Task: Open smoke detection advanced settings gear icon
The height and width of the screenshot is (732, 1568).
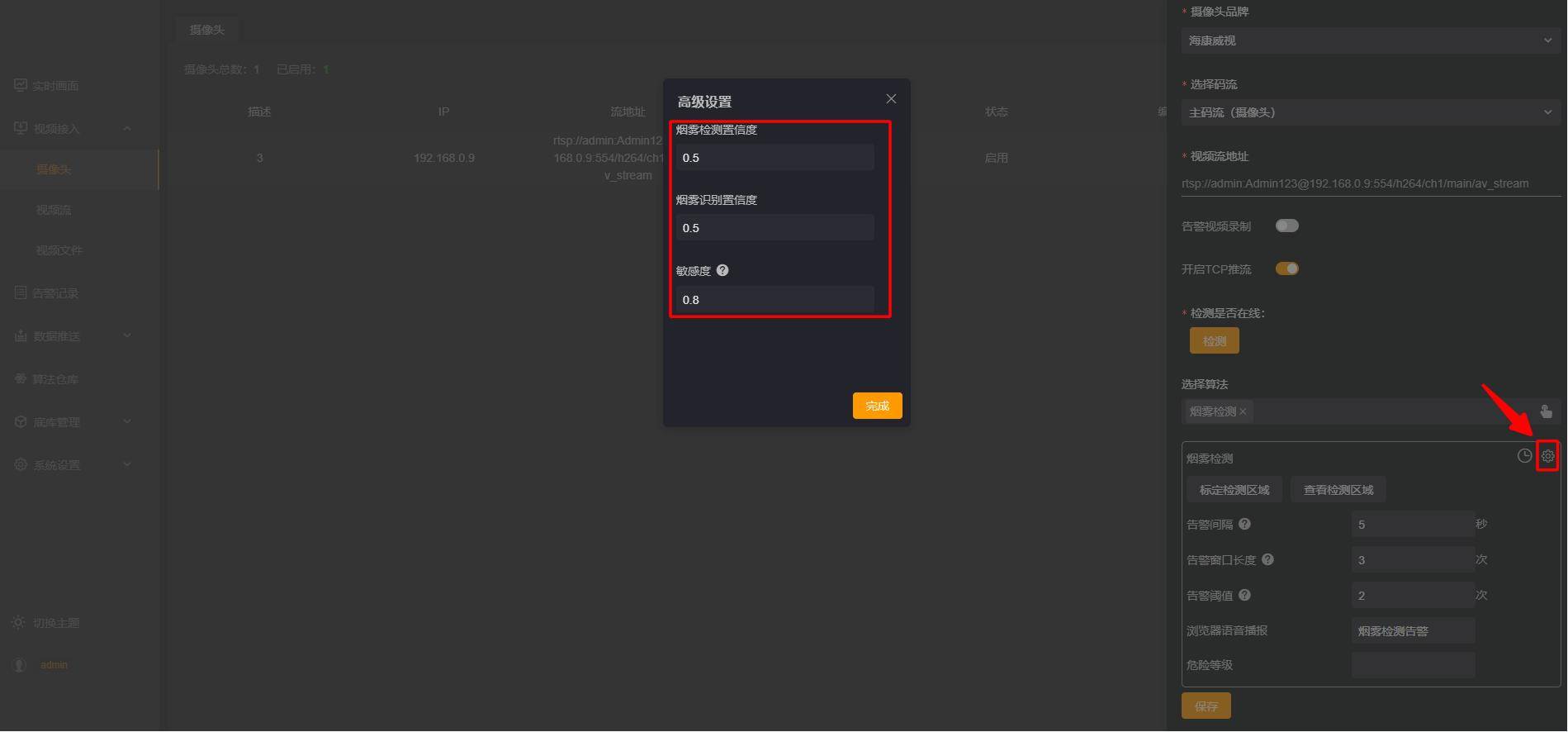Action: point(1547,456)
